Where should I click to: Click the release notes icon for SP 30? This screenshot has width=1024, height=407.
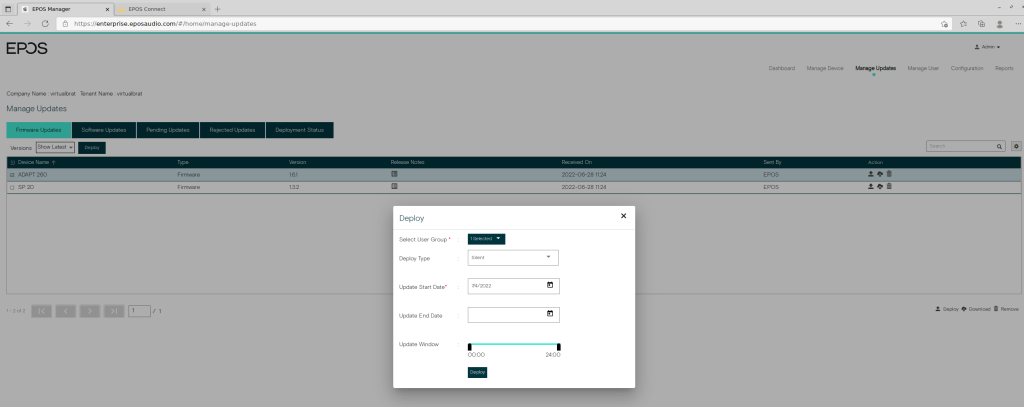point(394,186)
